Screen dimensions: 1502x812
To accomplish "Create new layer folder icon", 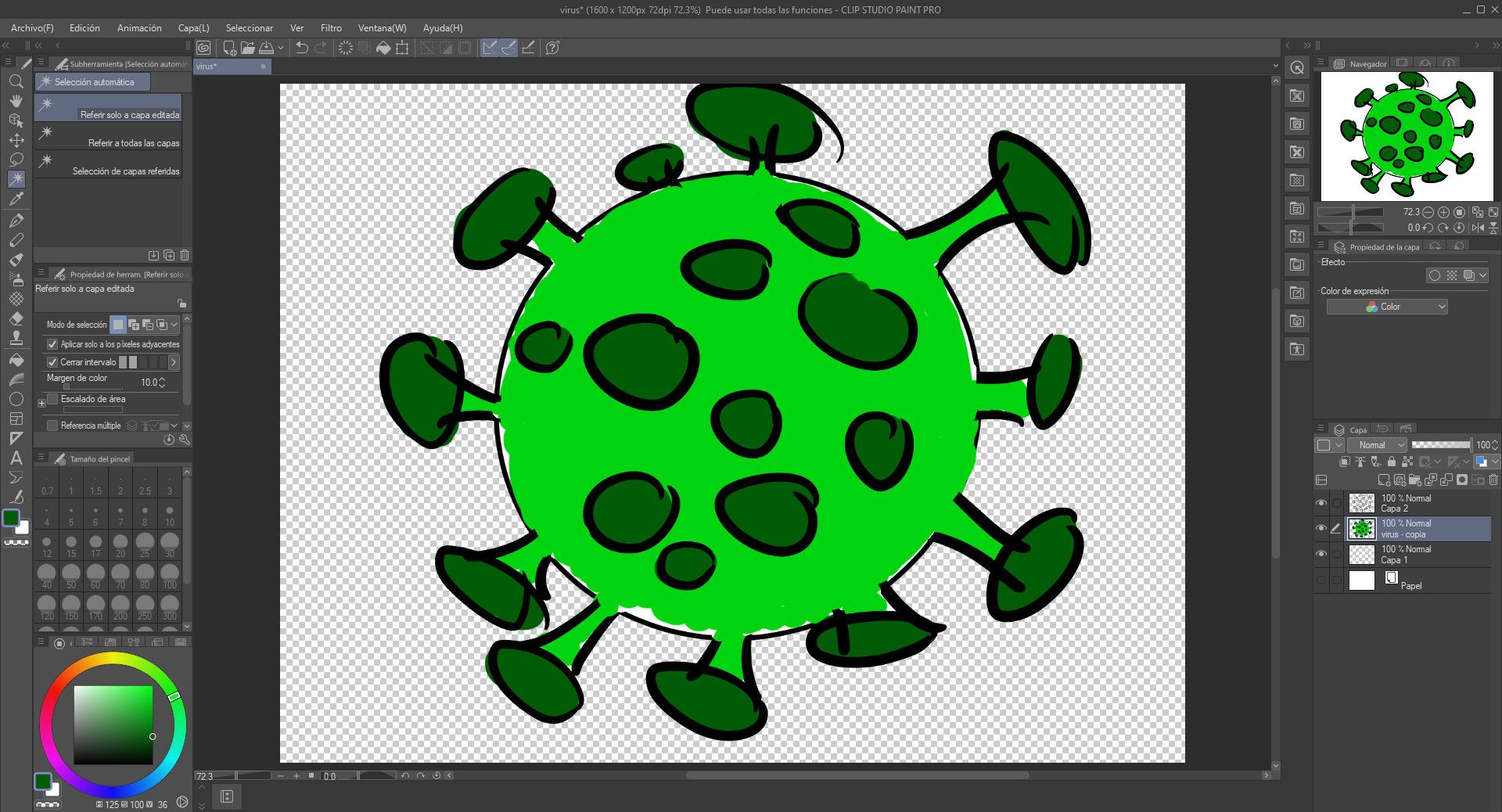I will 1414,480.
